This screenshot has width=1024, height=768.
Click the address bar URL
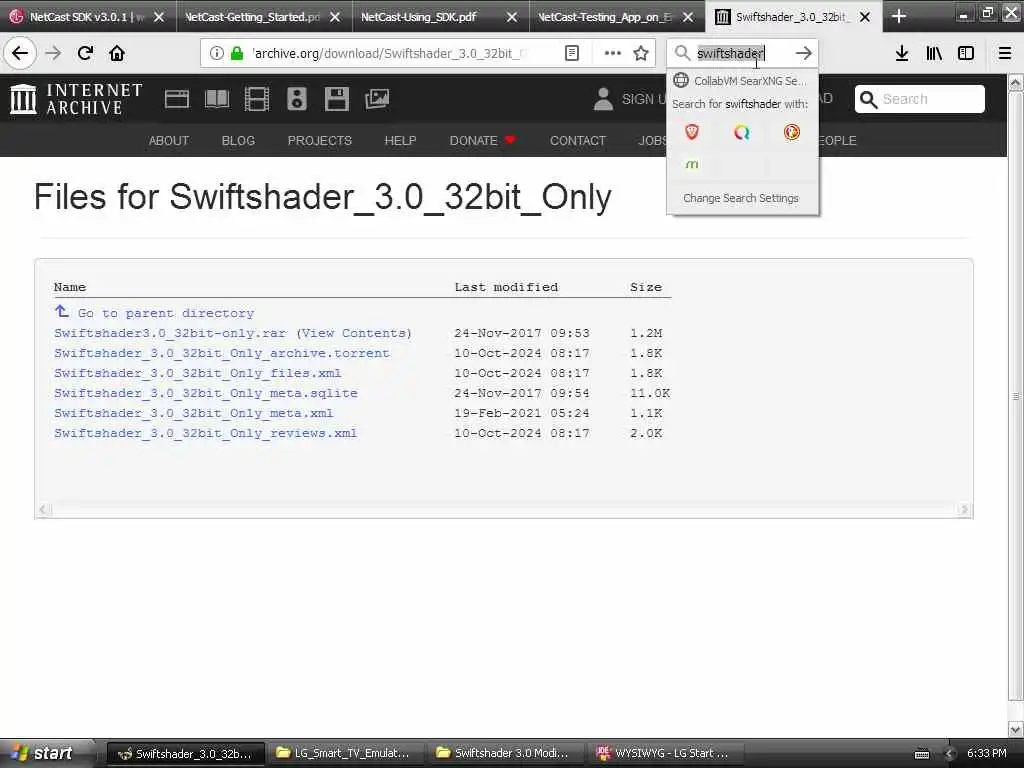click(x=389, y=53)
